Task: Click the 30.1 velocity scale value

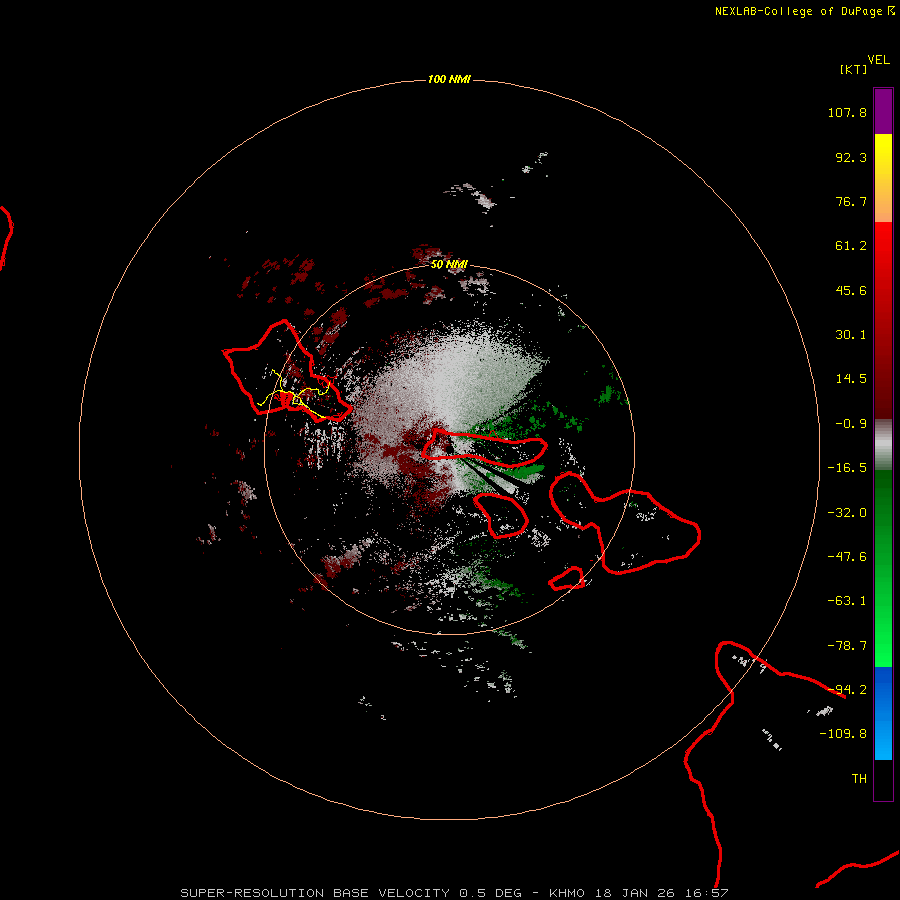Action: click(851, 335)
